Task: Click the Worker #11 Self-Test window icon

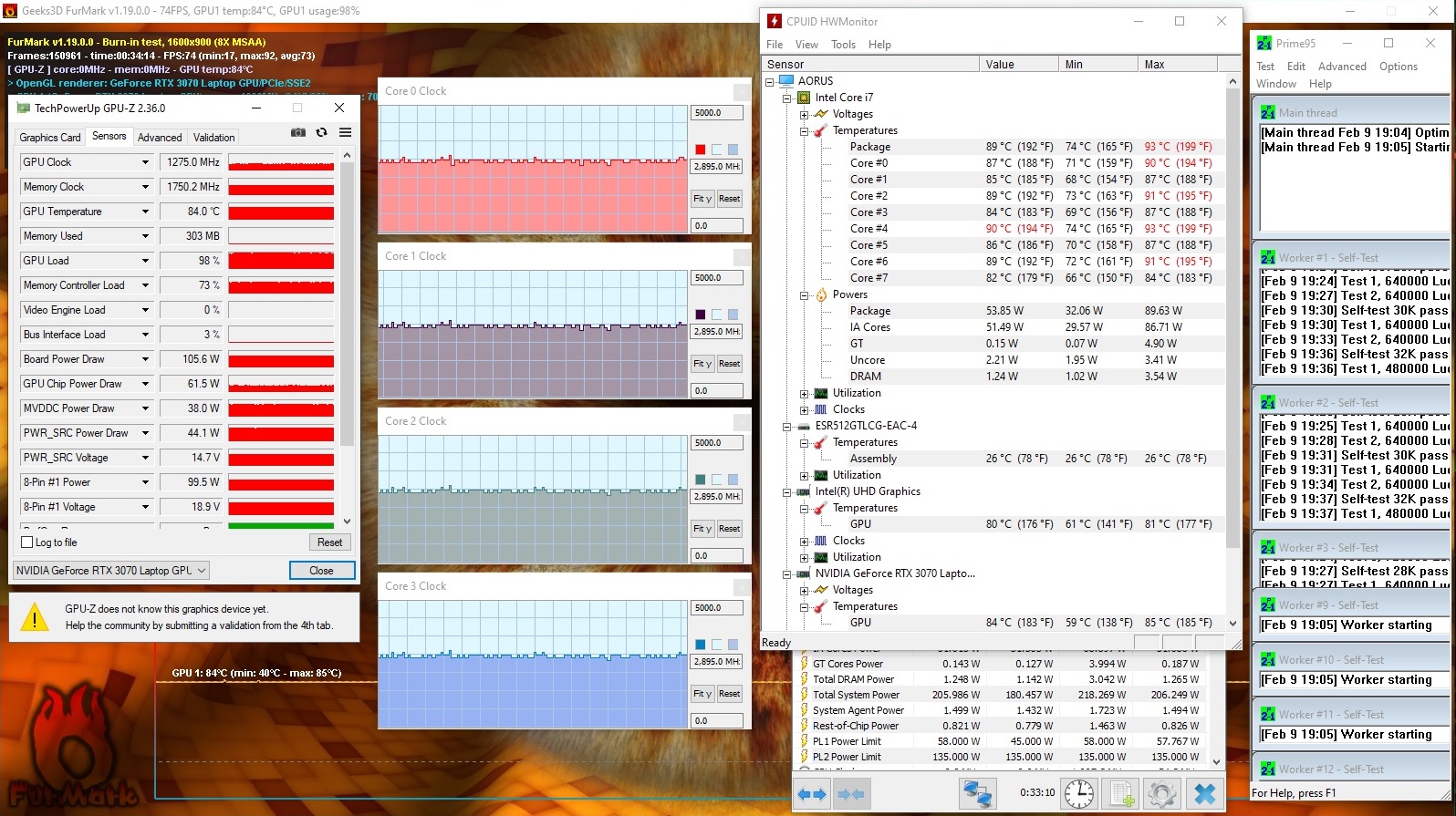Action: 1268,714
